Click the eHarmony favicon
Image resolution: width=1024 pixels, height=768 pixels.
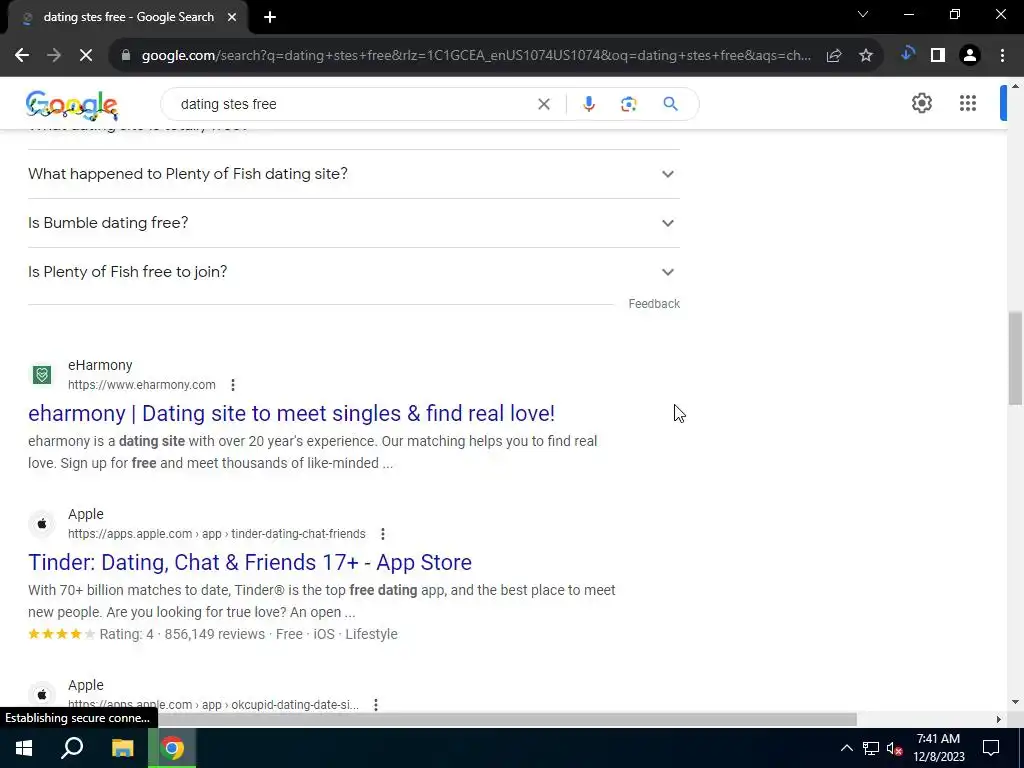(42, 375)
